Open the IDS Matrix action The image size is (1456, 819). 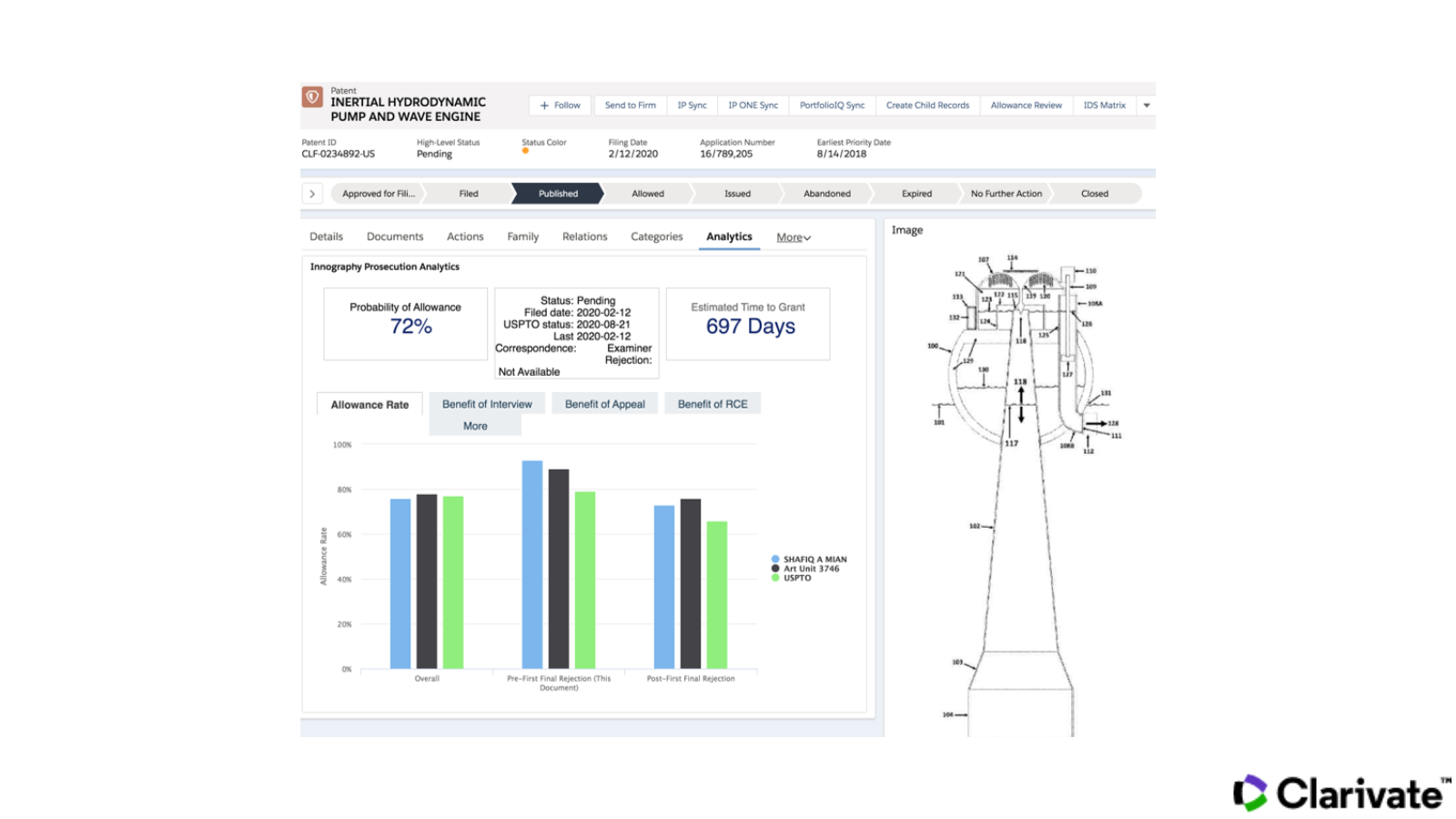[1104, 106]
